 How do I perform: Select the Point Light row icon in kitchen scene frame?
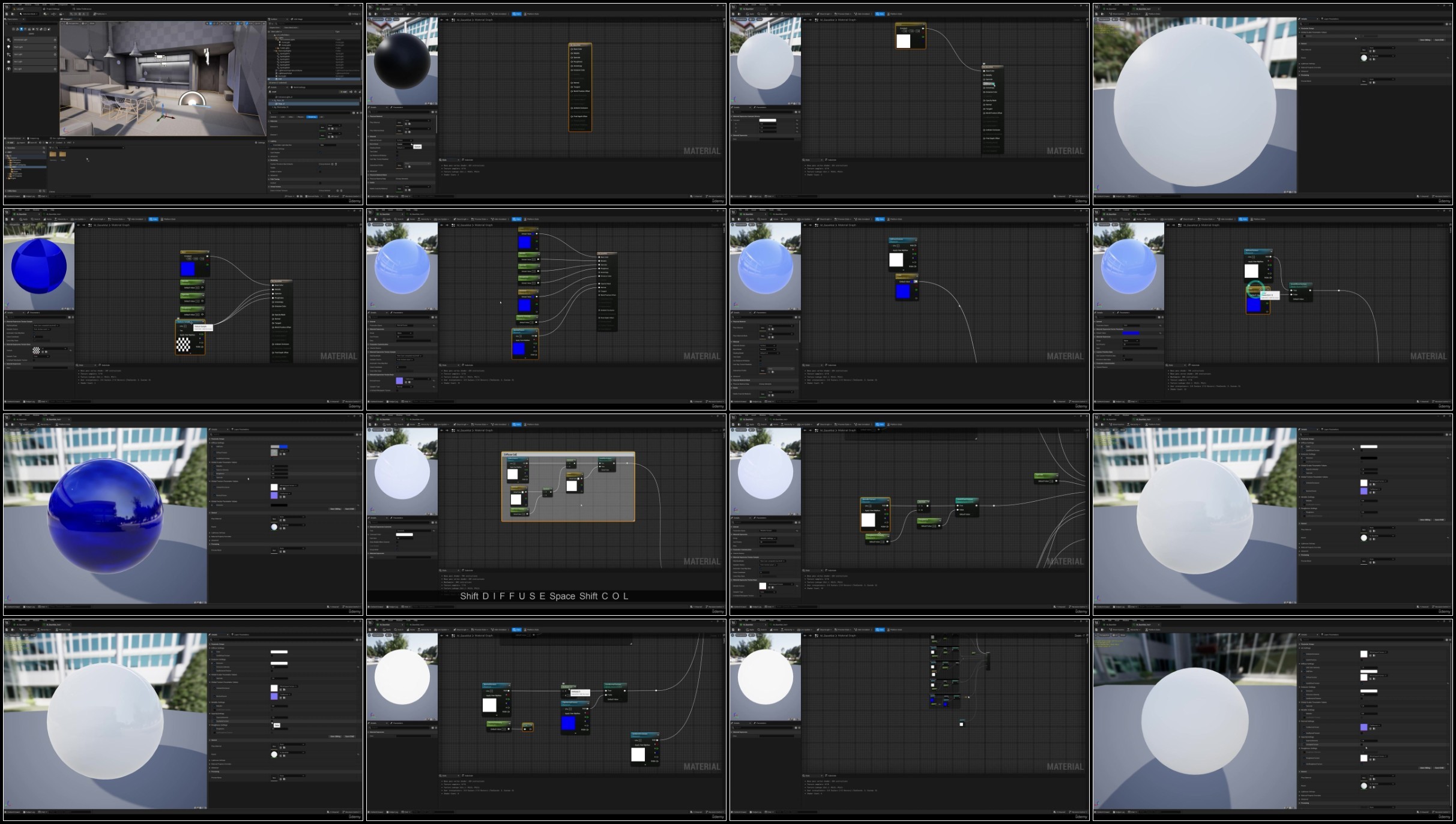8,47
